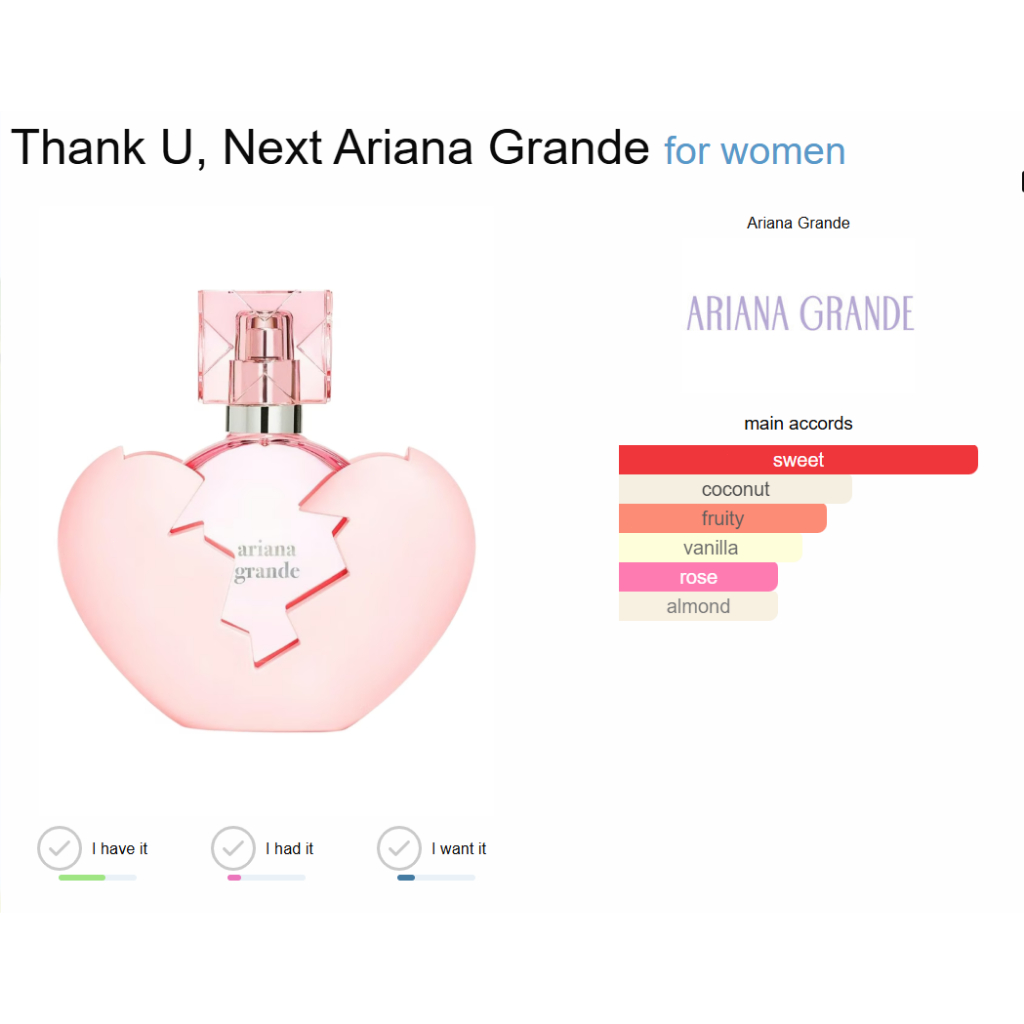
Task: Click the 'main accords' heading
Action: (x=798, y=424)
